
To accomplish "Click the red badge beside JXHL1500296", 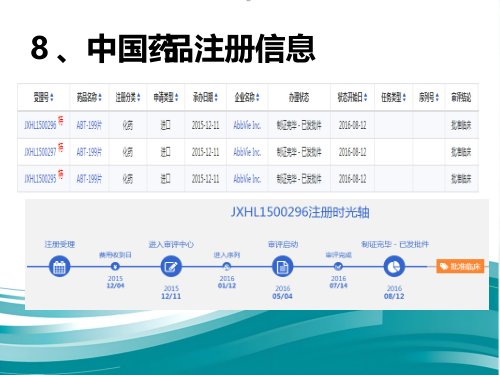I will tap(60, 120).
